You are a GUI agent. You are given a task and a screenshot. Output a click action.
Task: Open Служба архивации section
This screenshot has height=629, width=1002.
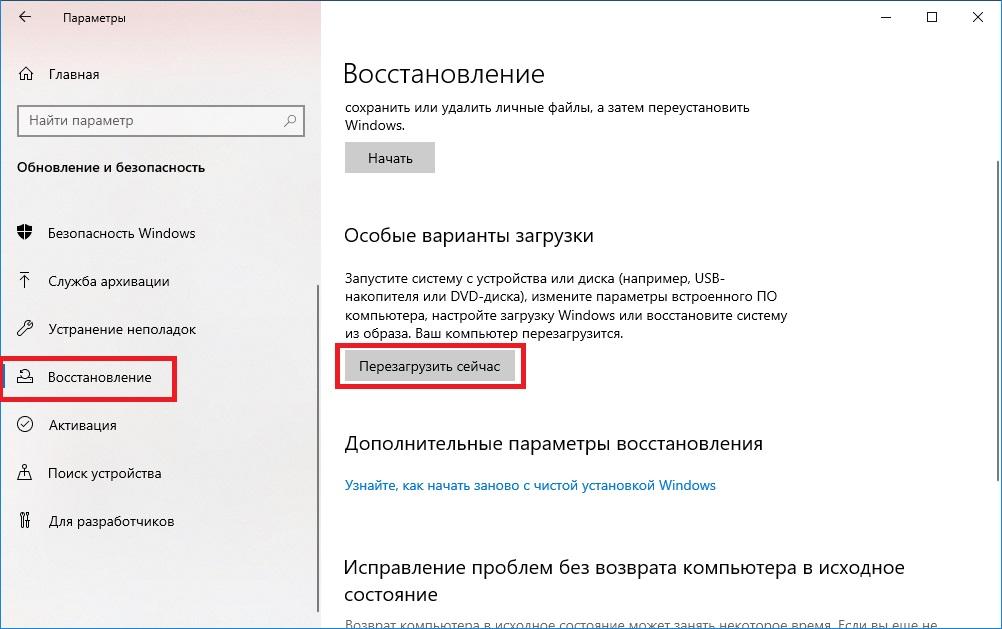click(x=109, y=281)
